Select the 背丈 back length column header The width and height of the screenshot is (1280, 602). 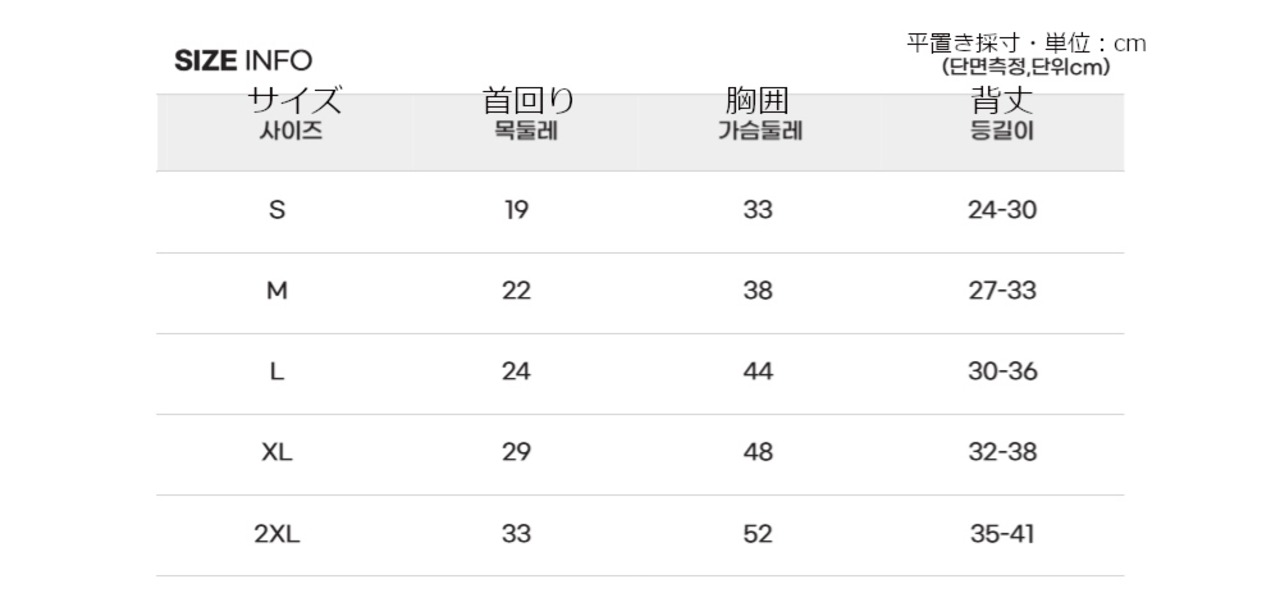(x=1002, y=116)
